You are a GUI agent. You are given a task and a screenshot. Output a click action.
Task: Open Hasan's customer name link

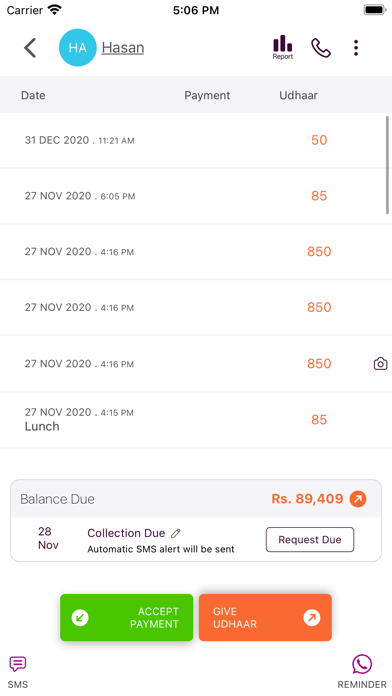coord(123,47)
